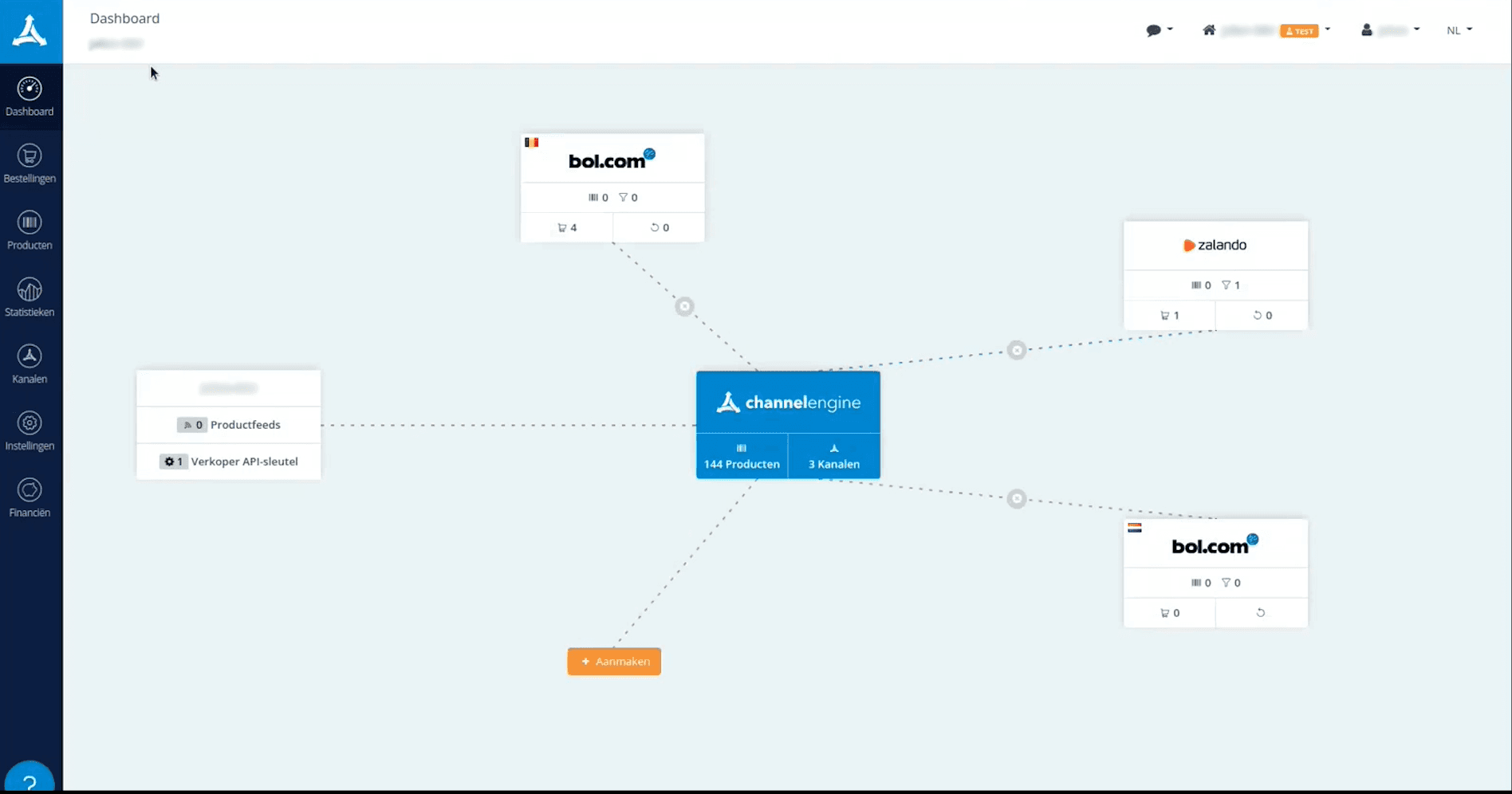Image resolution: width=1512 pixels, height=794 pixels.
Task: Click the Dashboard page title
Action: click(x=124, y=18)
